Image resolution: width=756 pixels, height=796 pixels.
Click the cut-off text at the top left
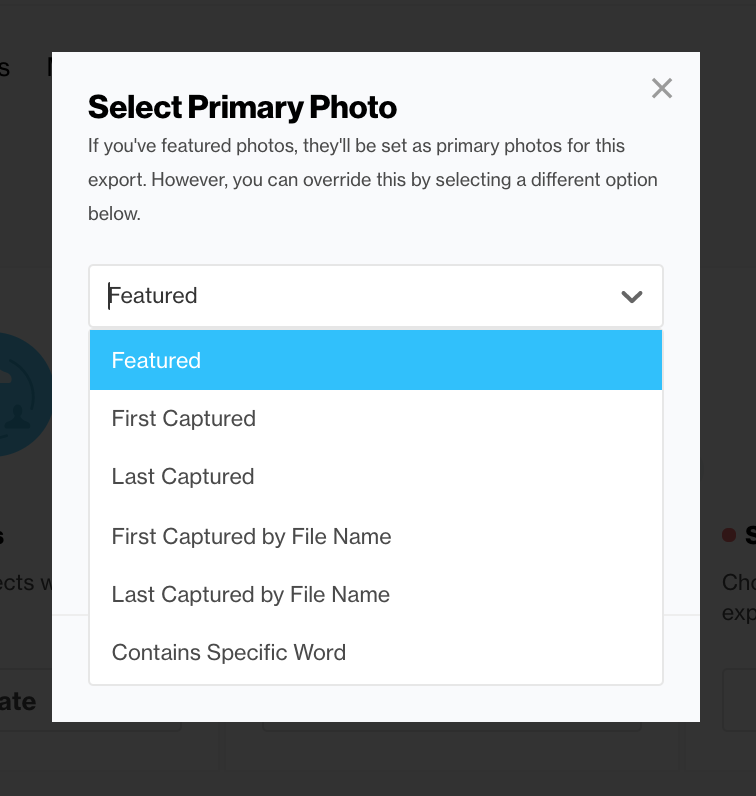tap(6, 68)
